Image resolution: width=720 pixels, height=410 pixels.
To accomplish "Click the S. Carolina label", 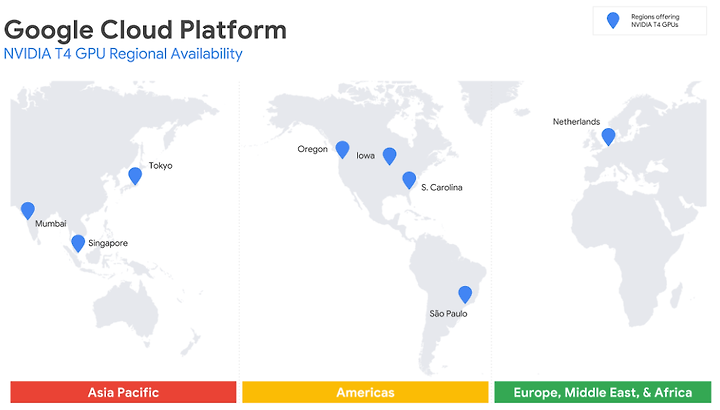I will click(442, 187).
